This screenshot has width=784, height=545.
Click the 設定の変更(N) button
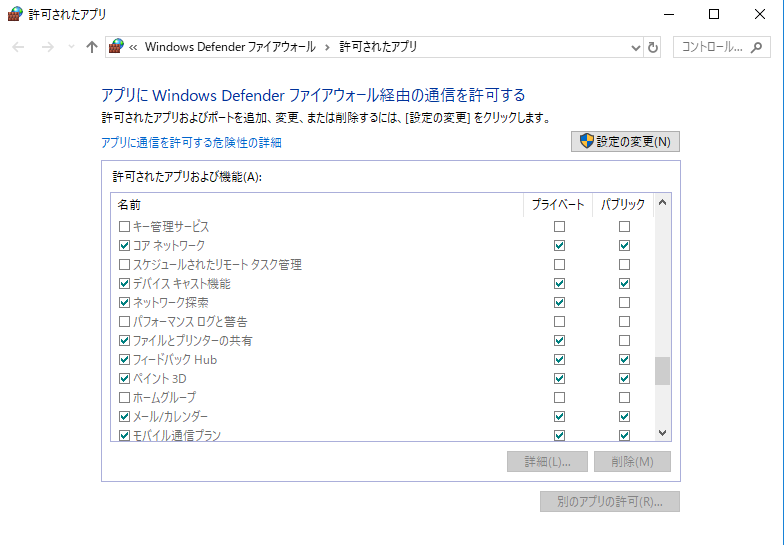pos(625,142)
